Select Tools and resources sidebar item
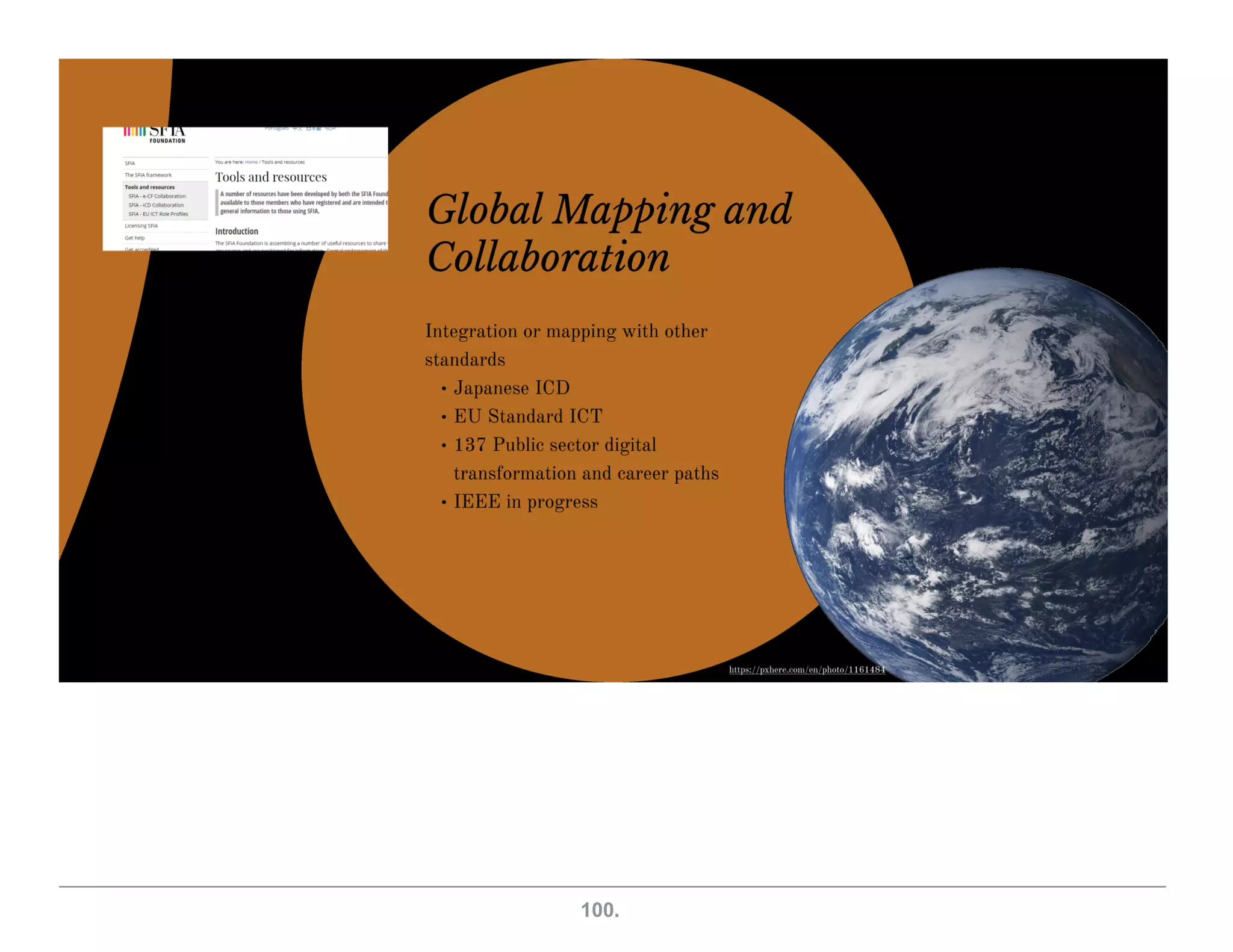 [150, 187]
